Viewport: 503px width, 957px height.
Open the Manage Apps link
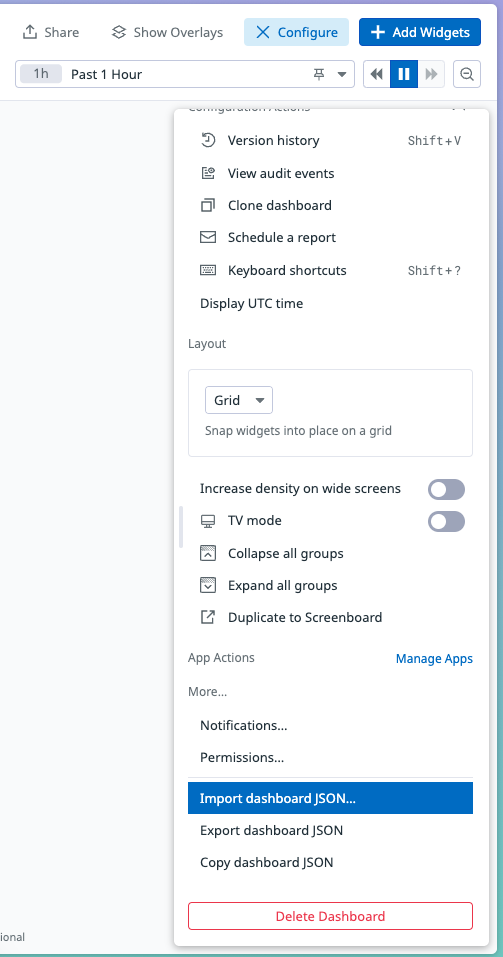(434, 659)
